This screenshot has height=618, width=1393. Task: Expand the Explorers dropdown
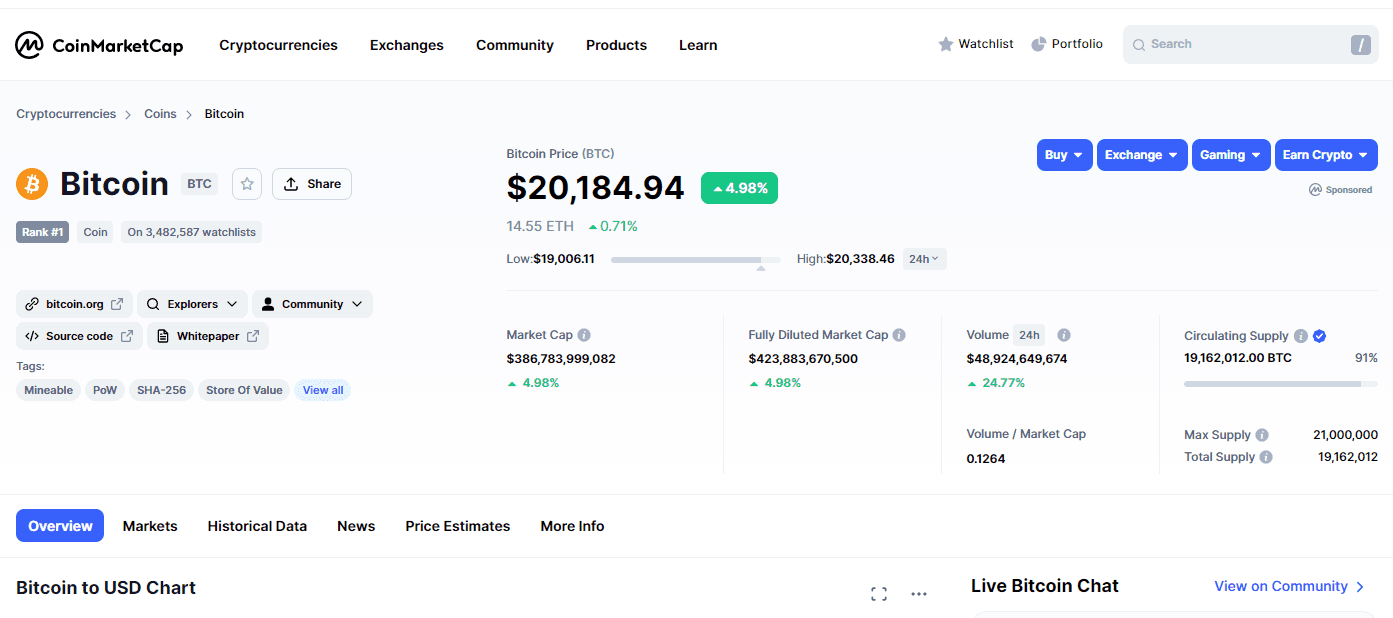192,304
